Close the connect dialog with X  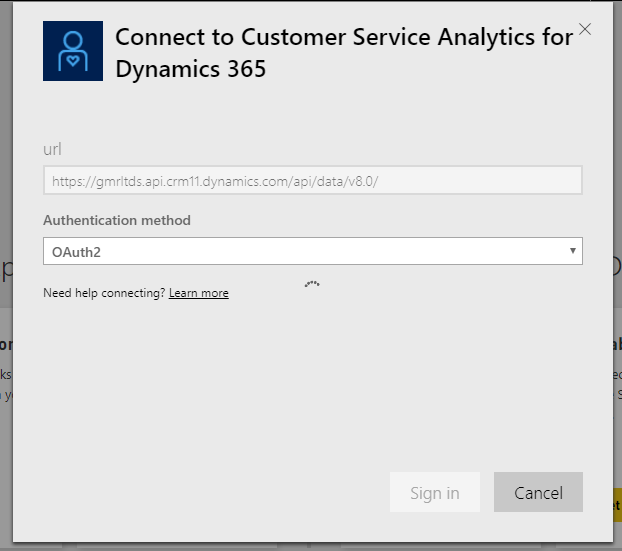point(585,29)
